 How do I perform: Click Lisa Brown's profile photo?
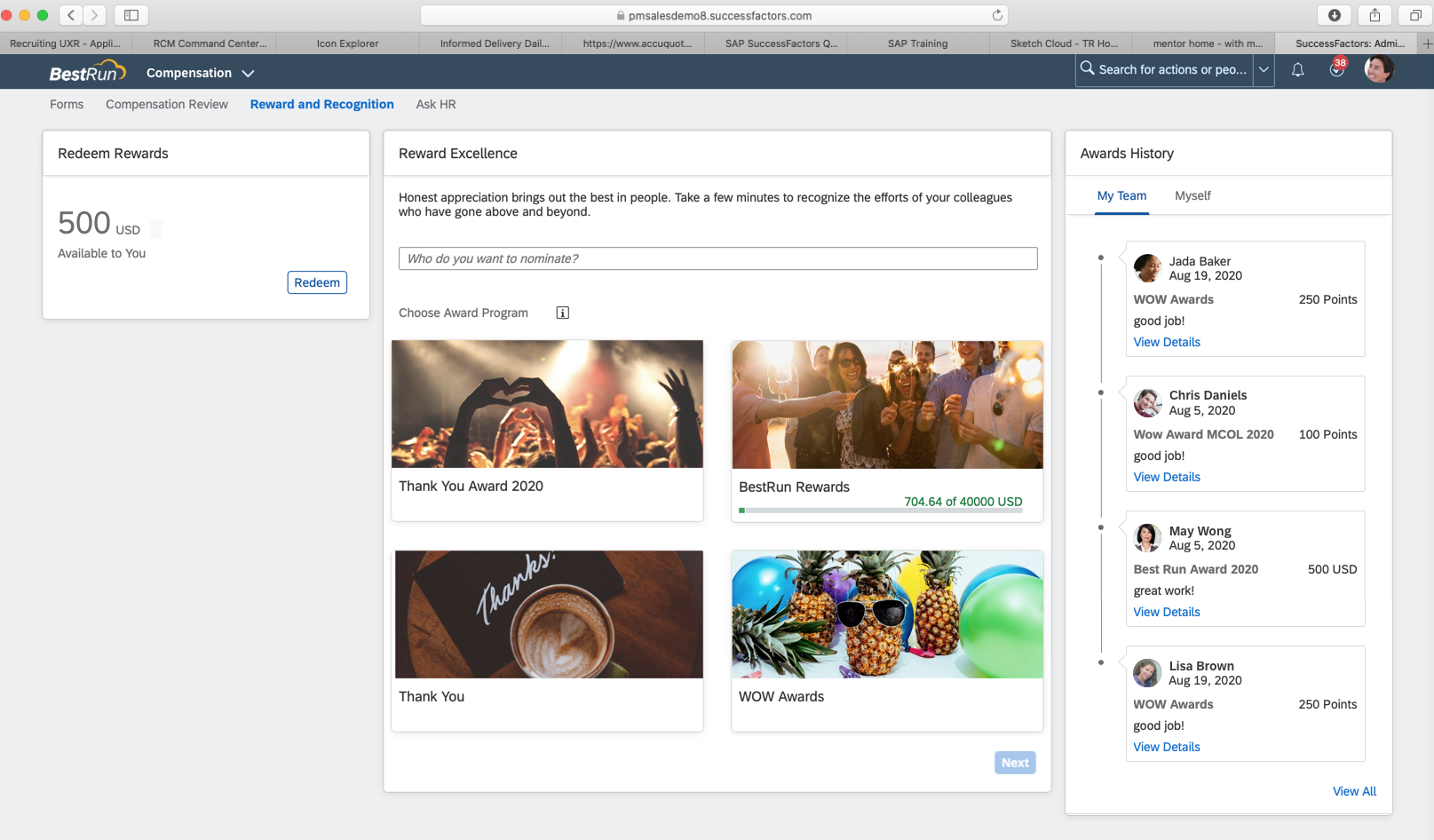[x=1147, y=673]
